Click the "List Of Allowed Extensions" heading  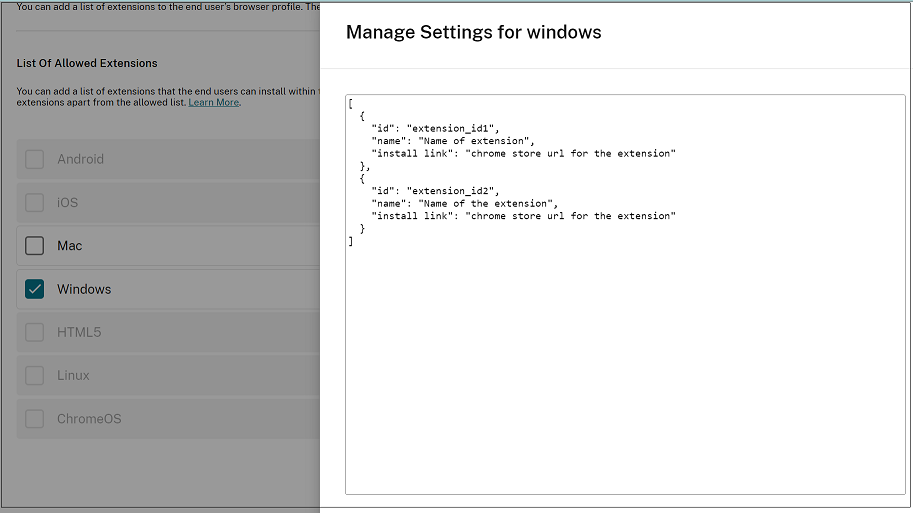pos(87,63)
